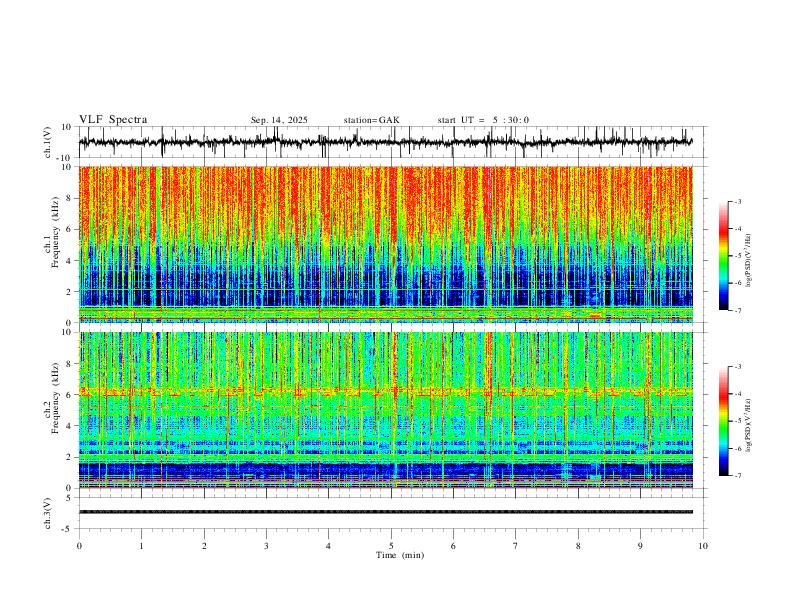
Task: Click the '4' tick on ch.2 frequency axis
Action: pyautogui.click(x=71, y=426)
